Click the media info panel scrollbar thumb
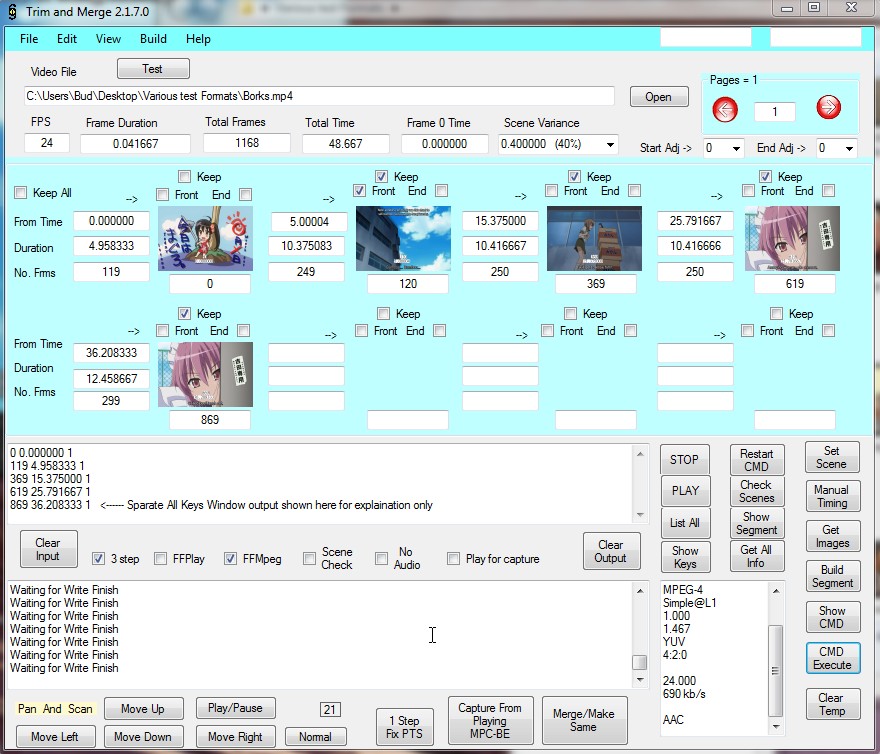Viewport: 880px width, 754px height. coord(776,670)
